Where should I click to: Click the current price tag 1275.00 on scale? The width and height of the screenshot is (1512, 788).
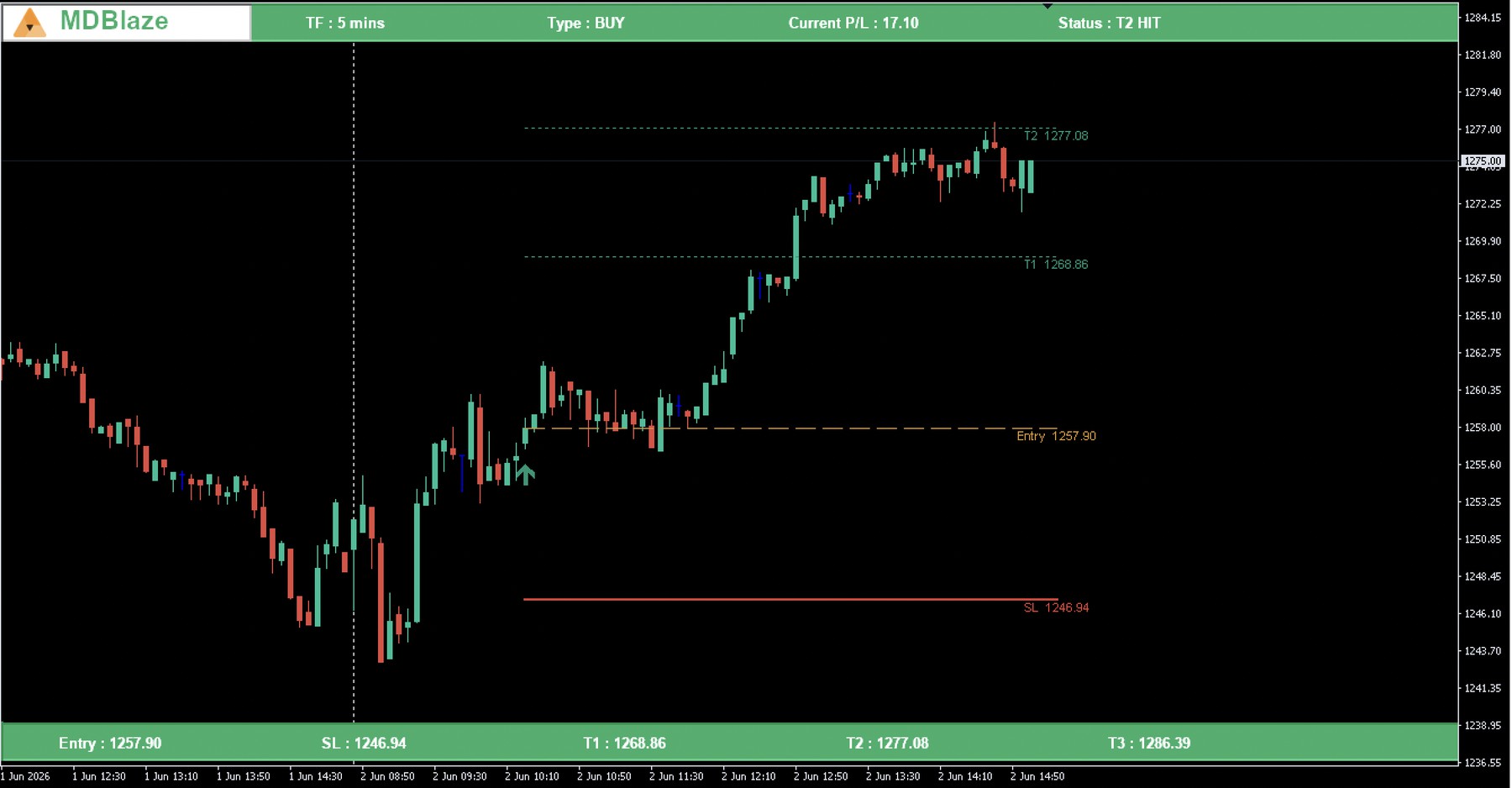pos(1483,160)
